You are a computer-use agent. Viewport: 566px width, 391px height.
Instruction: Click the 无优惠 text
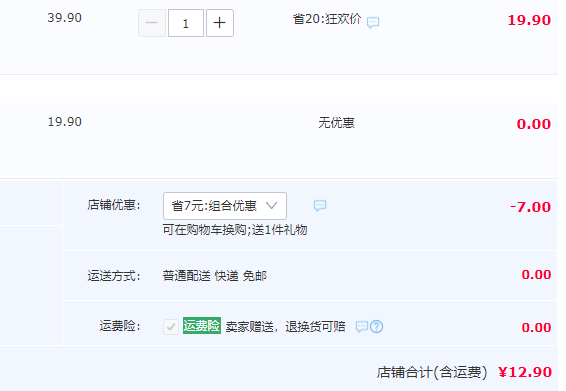(336, 123)
